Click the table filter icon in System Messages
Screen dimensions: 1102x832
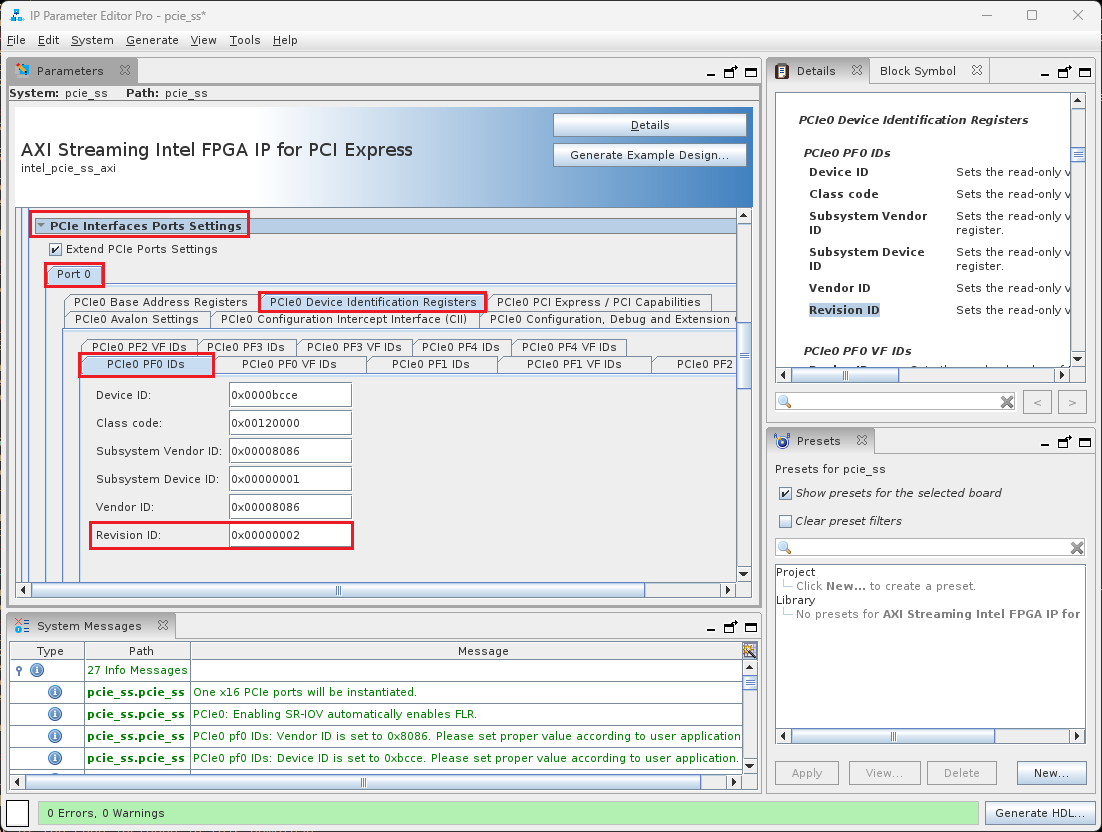(749, 651)
